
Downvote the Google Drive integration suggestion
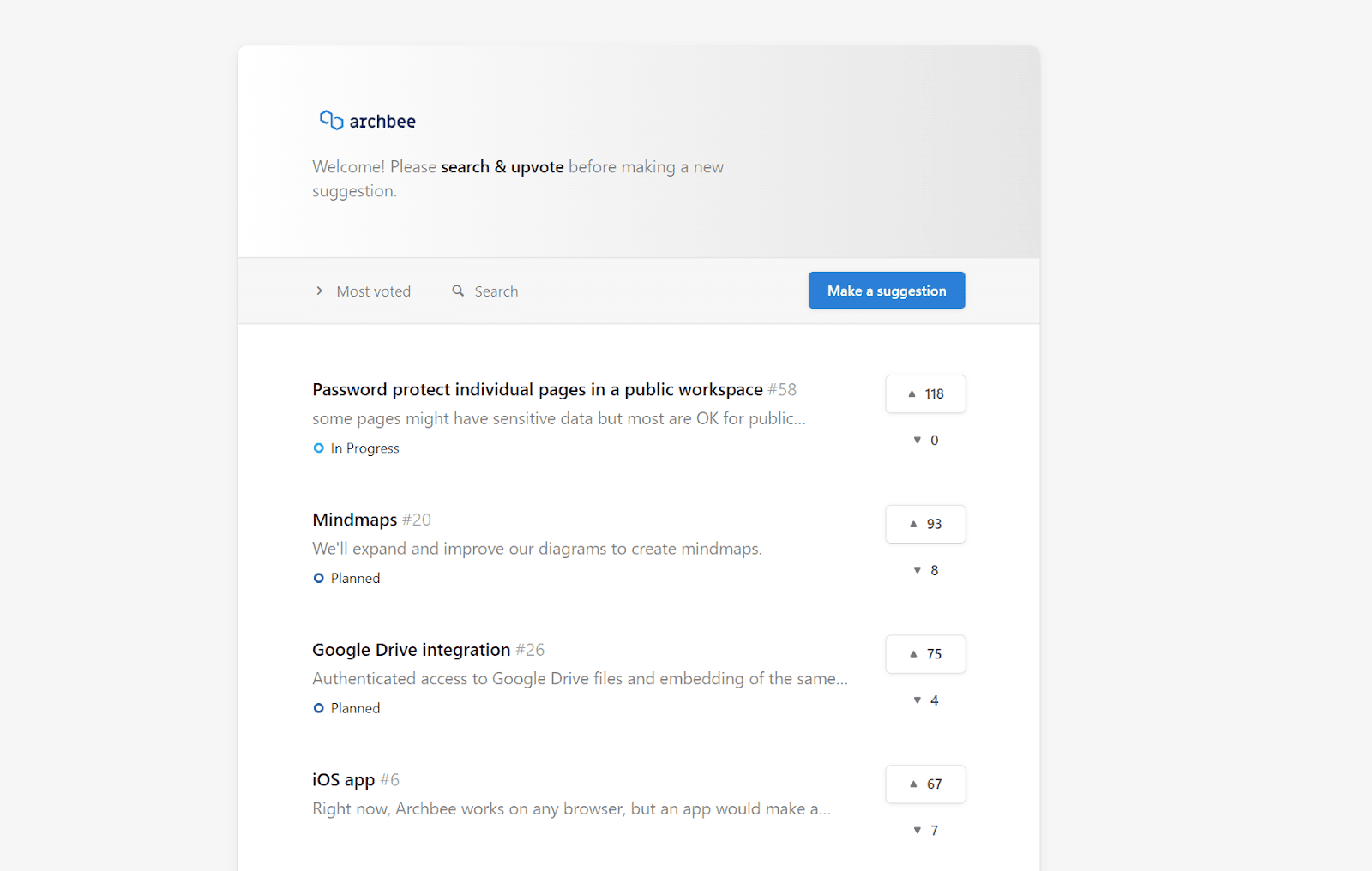[x=925, y=700]
